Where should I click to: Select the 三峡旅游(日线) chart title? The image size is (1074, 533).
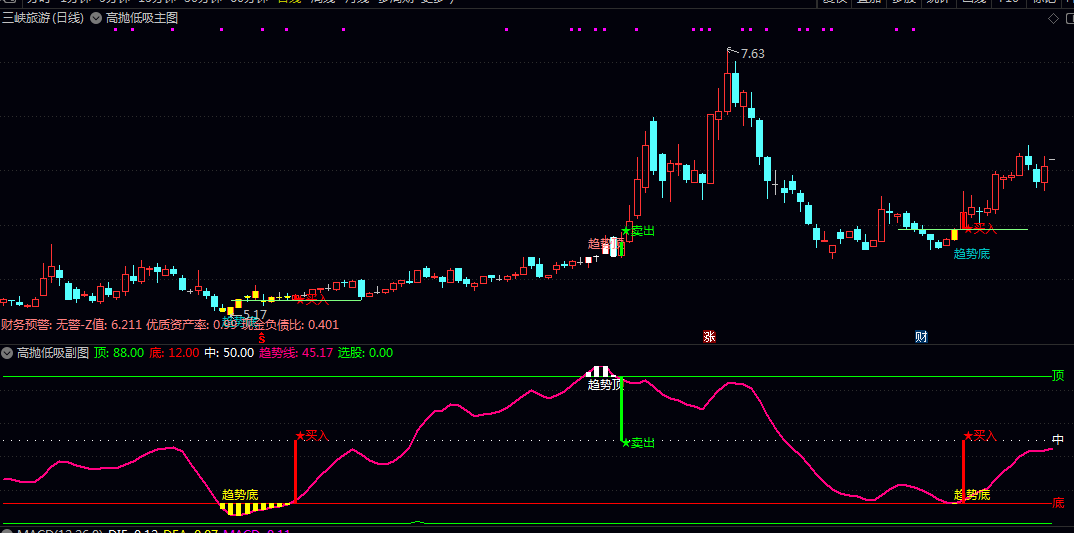pyautogui.click(x=43, y=18)
